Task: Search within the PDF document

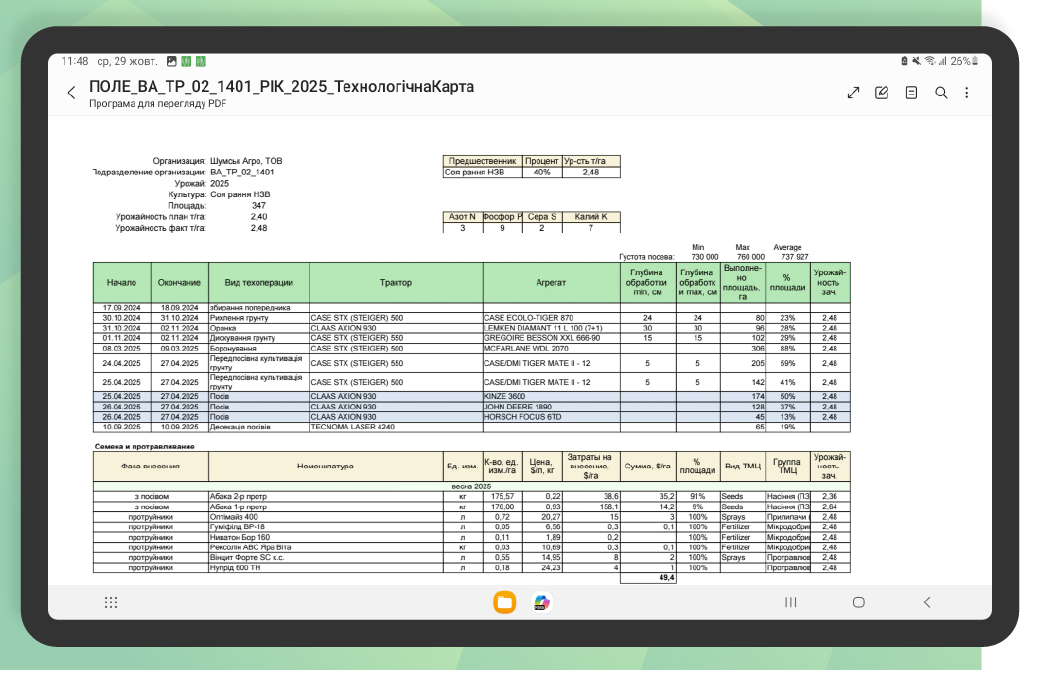Action: [x=941, y=93]
